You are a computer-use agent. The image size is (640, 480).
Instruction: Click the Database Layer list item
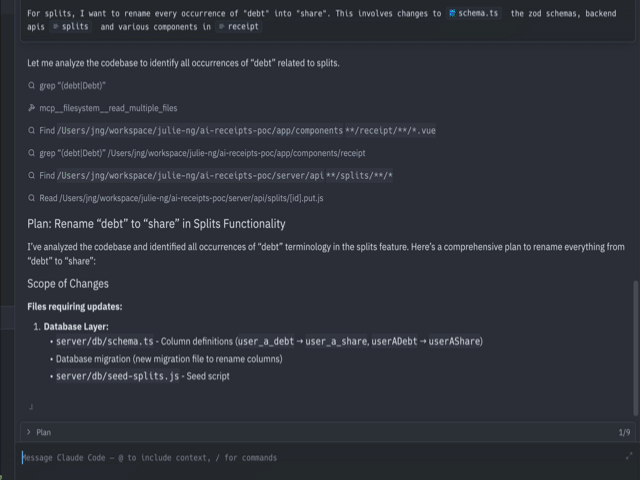[76, 326]
